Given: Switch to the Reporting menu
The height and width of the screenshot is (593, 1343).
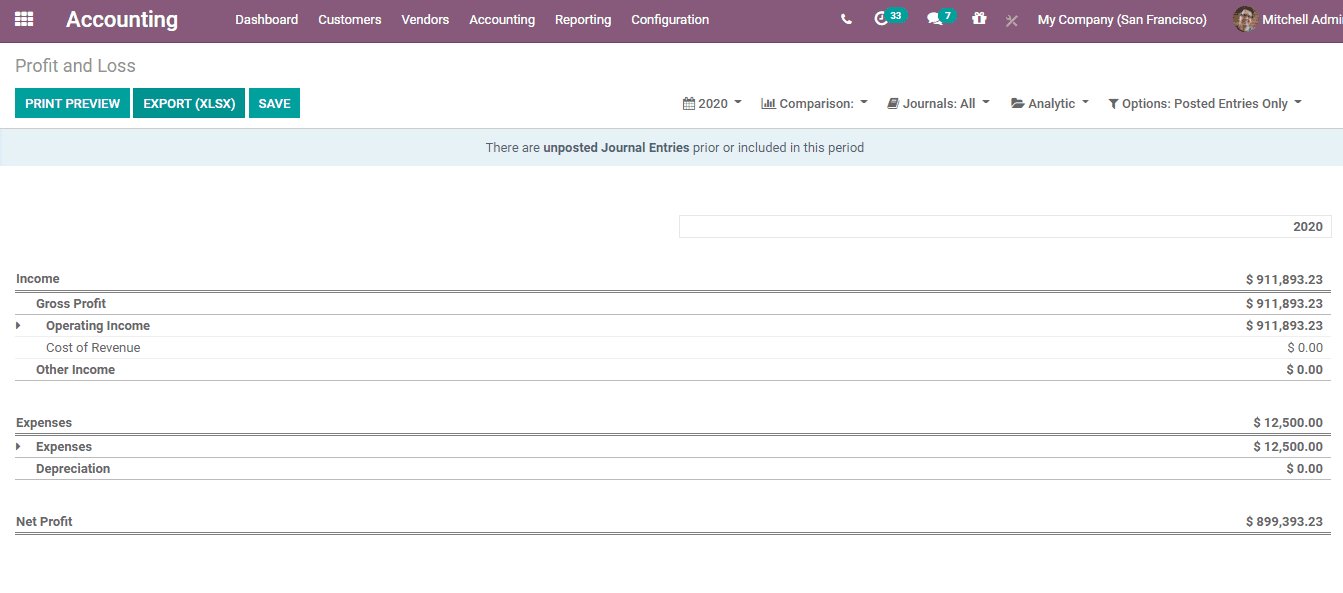Looking at the screenshot, I should click(x=583, y=19).
